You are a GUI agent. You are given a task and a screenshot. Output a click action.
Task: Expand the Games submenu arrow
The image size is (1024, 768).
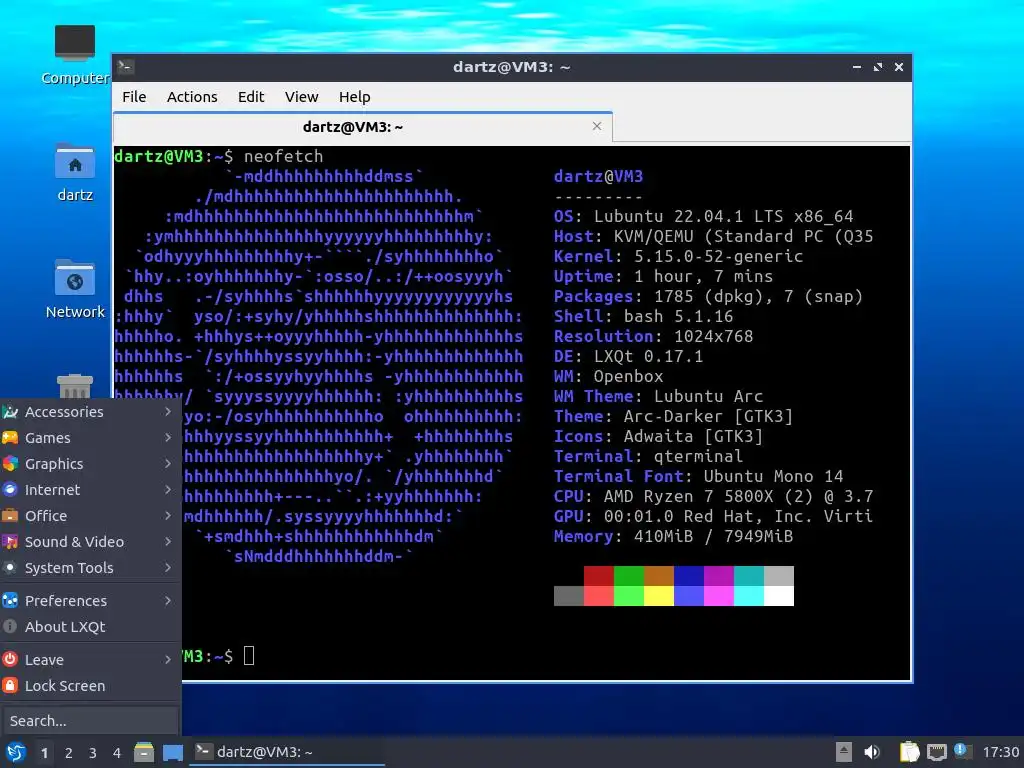pyautogui.click(x=168, y=438)
